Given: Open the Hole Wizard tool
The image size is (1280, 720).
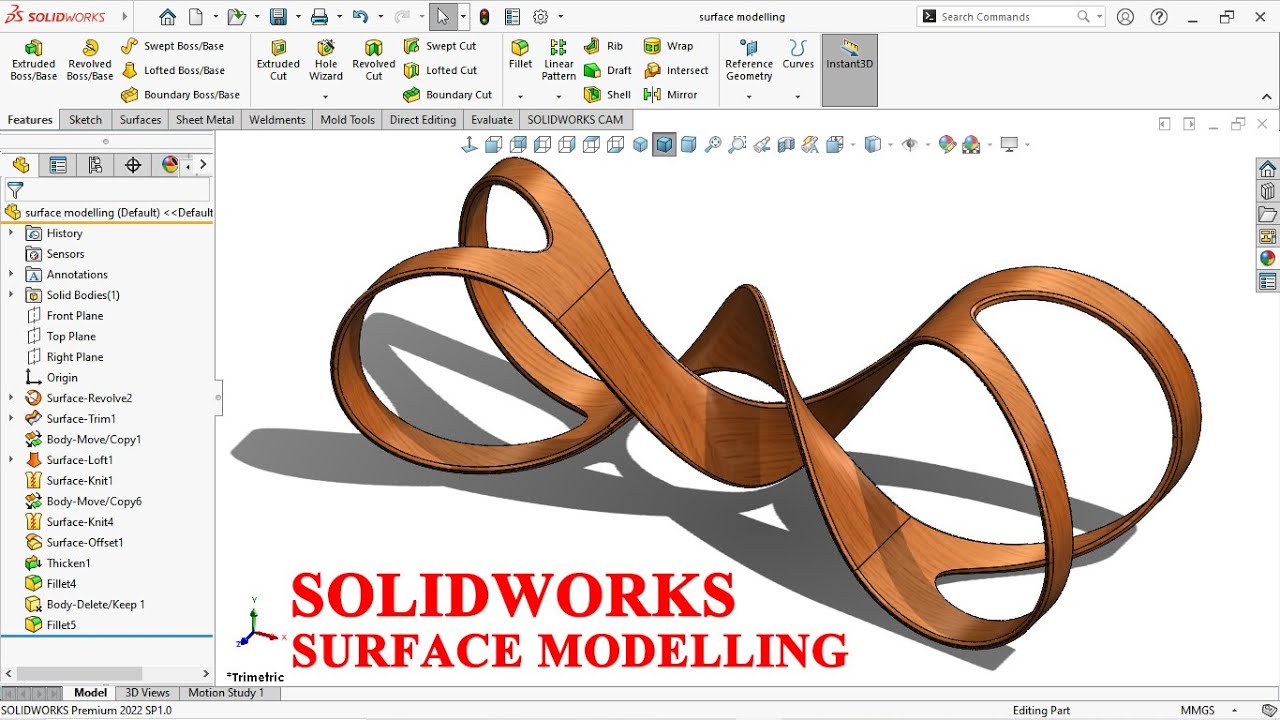Looking at the screenshot, I should [326, 60].
